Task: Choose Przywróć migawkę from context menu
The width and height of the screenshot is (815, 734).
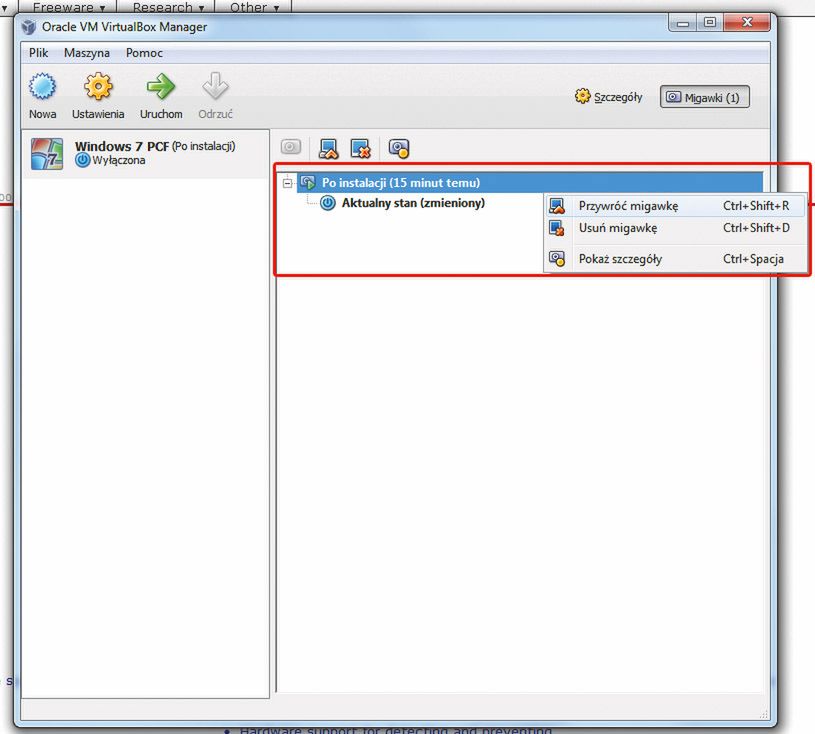Action: [676, 206]
